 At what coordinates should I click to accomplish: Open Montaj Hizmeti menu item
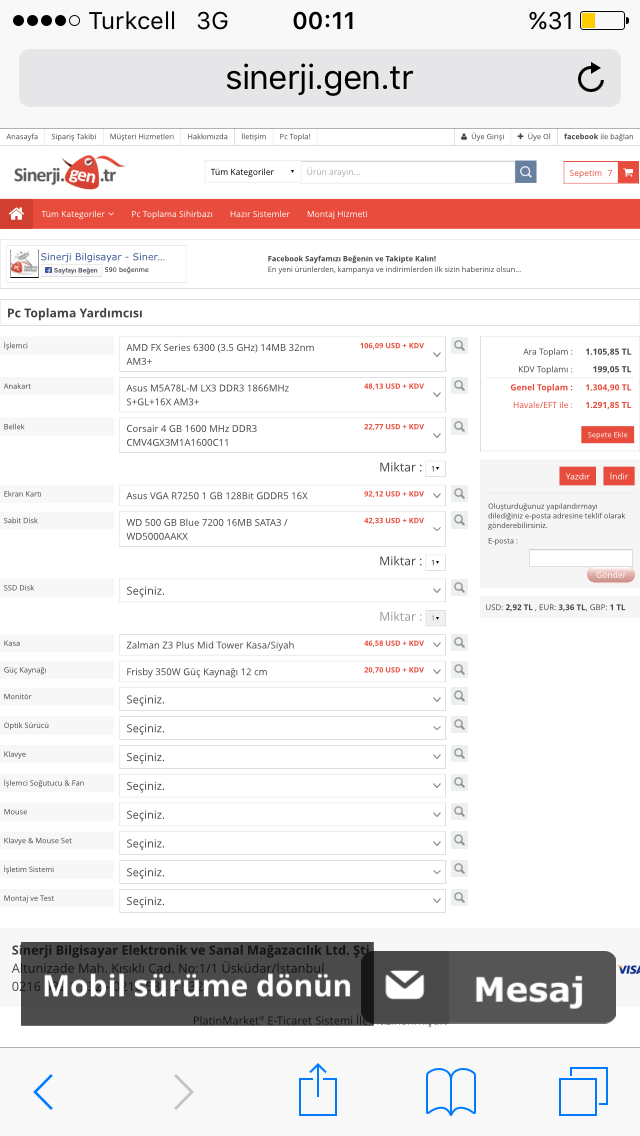pyautogui.click(x=337, y=214)
